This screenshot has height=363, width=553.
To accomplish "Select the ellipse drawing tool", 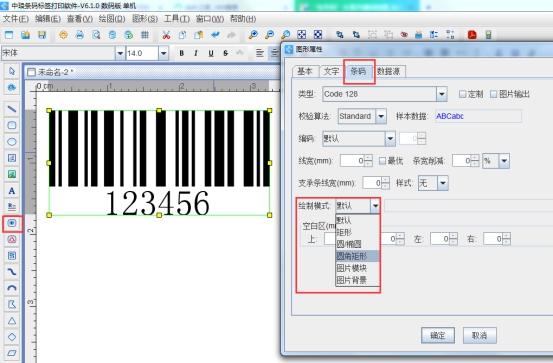I will [12, 141].
